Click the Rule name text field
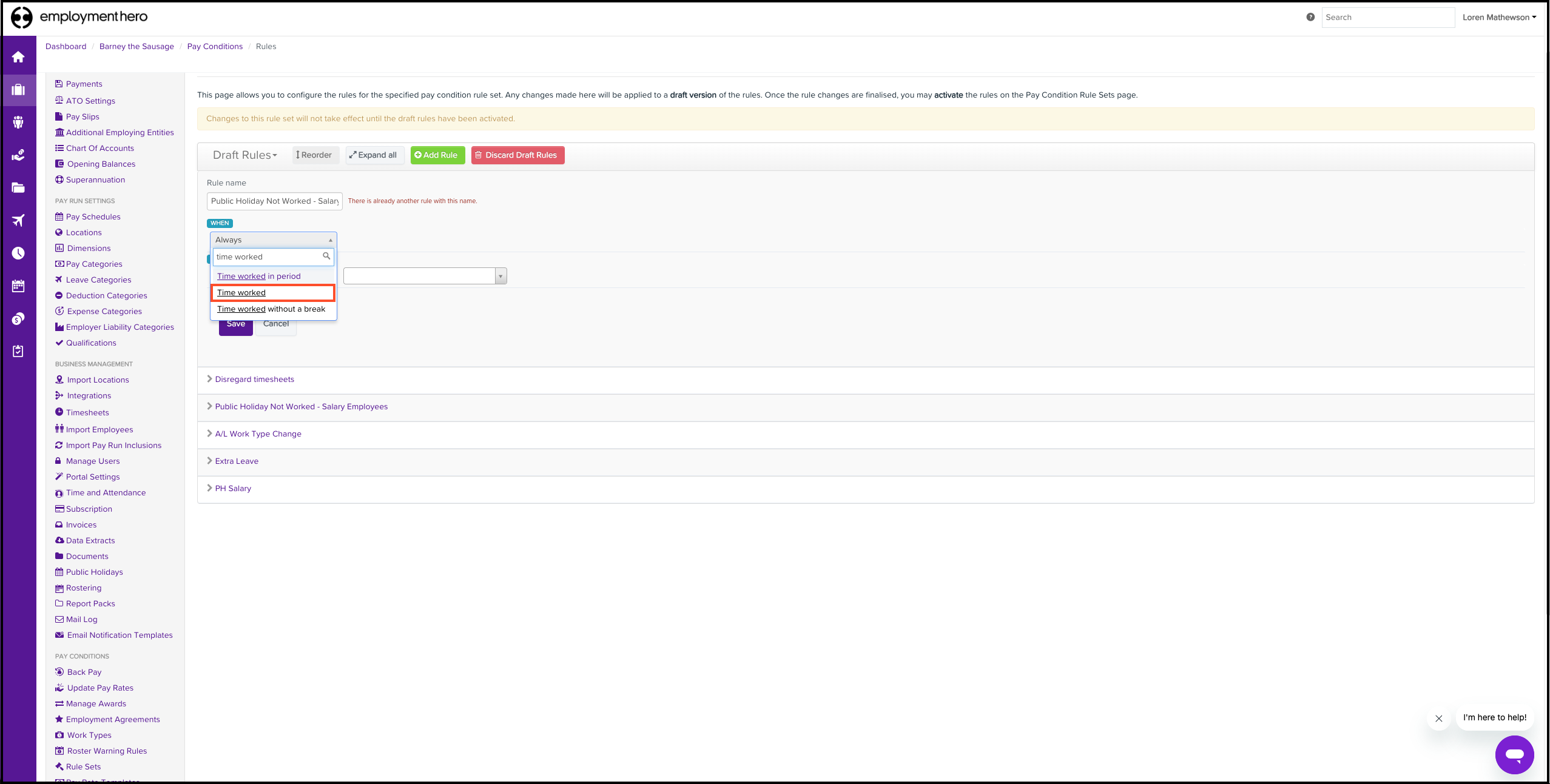Image resolution: width=1550 pixels, height=784 pixels. 274,201
